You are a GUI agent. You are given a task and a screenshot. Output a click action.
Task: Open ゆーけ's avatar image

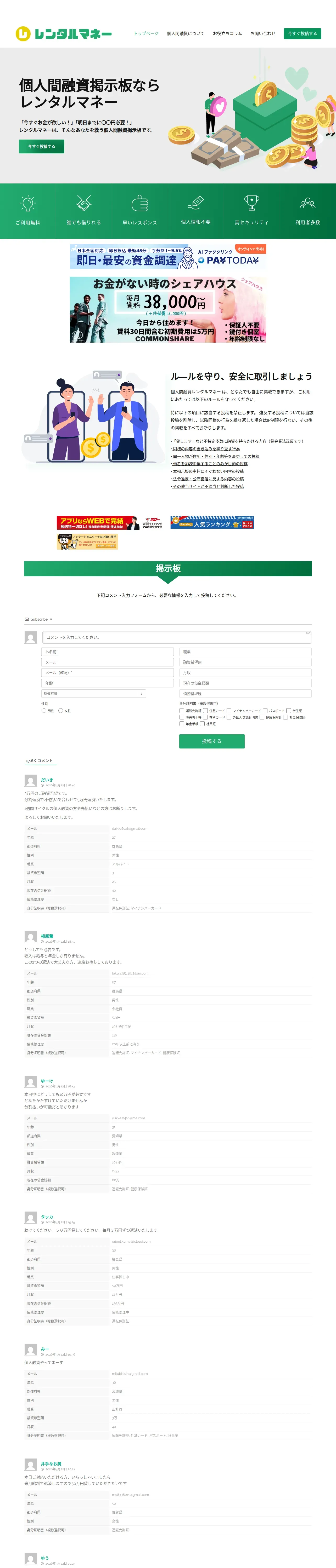point(31,1082)
